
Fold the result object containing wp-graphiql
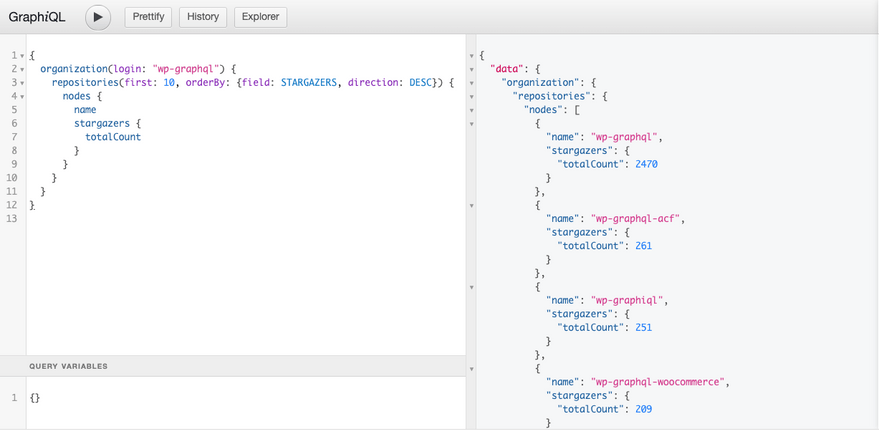pyautogui.click(x=471, y=287)
